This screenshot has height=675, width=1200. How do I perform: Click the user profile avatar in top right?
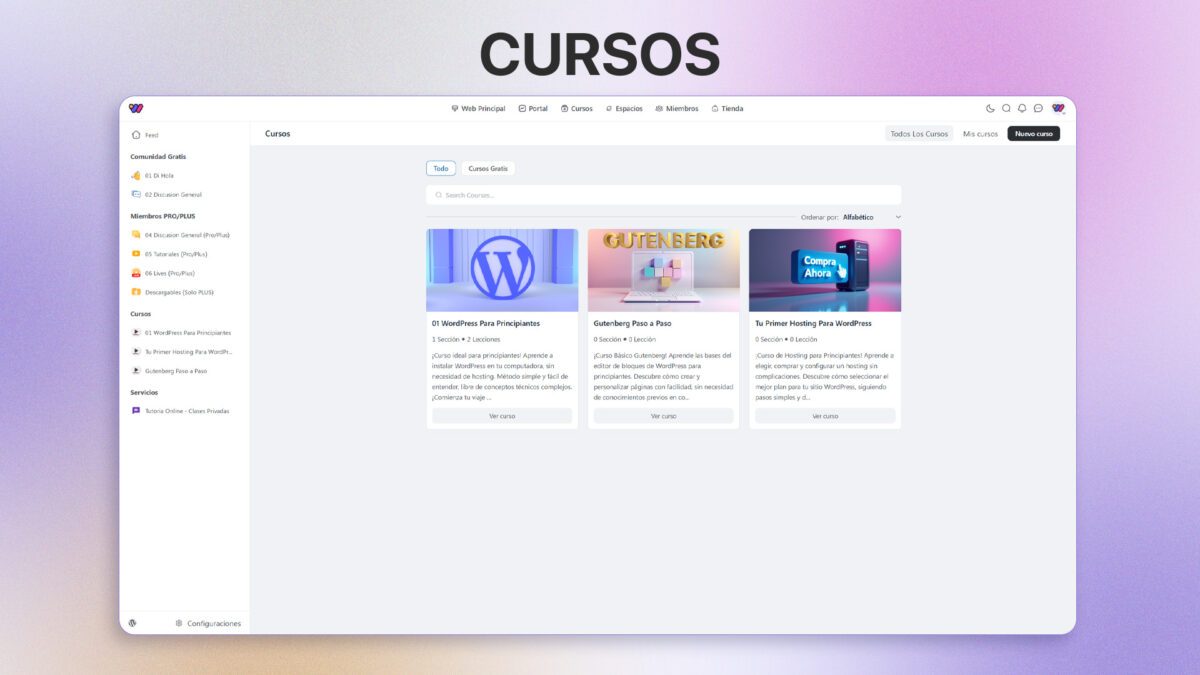click(1058, 109)
